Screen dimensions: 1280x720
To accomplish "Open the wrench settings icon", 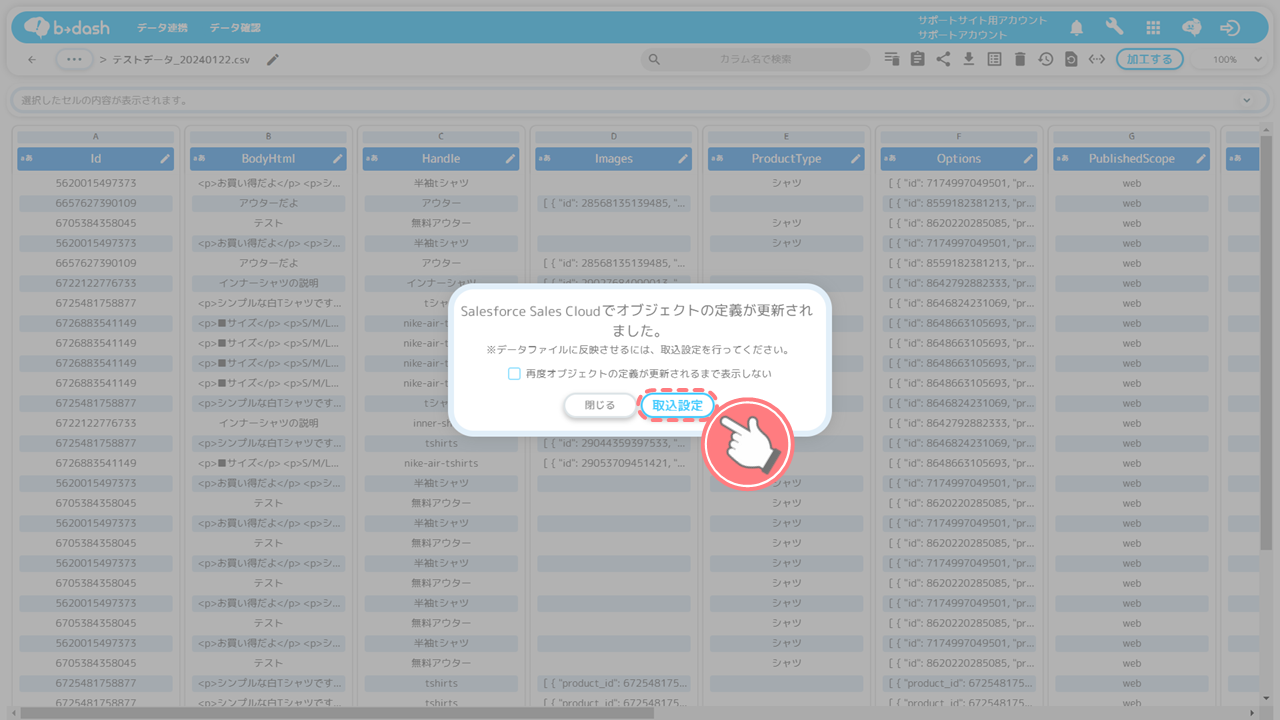I will pyautogui.click(x=1115, y=28).
